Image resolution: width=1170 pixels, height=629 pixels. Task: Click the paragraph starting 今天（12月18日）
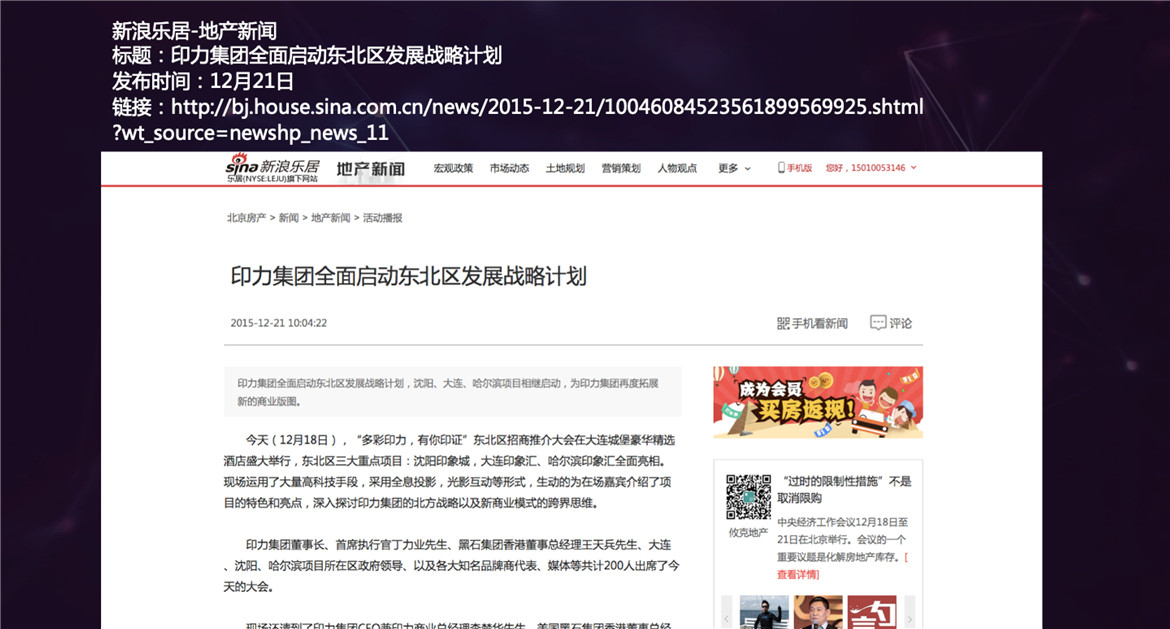(x=449, y=472)
